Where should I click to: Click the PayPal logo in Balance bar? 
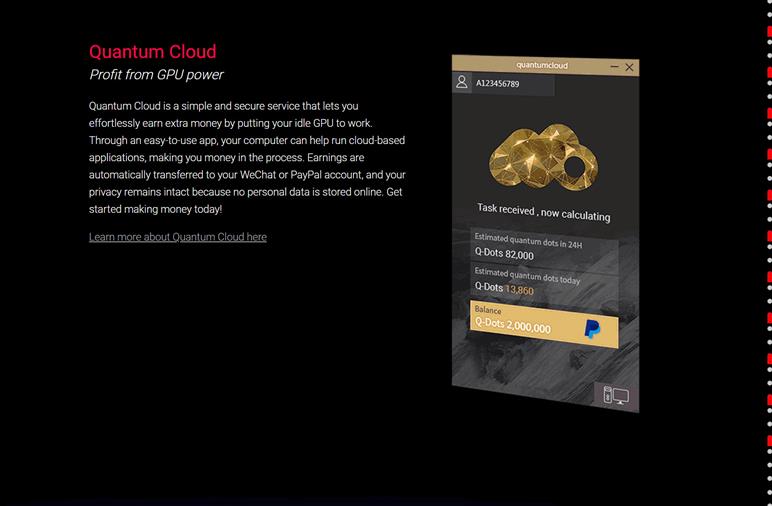592,329
